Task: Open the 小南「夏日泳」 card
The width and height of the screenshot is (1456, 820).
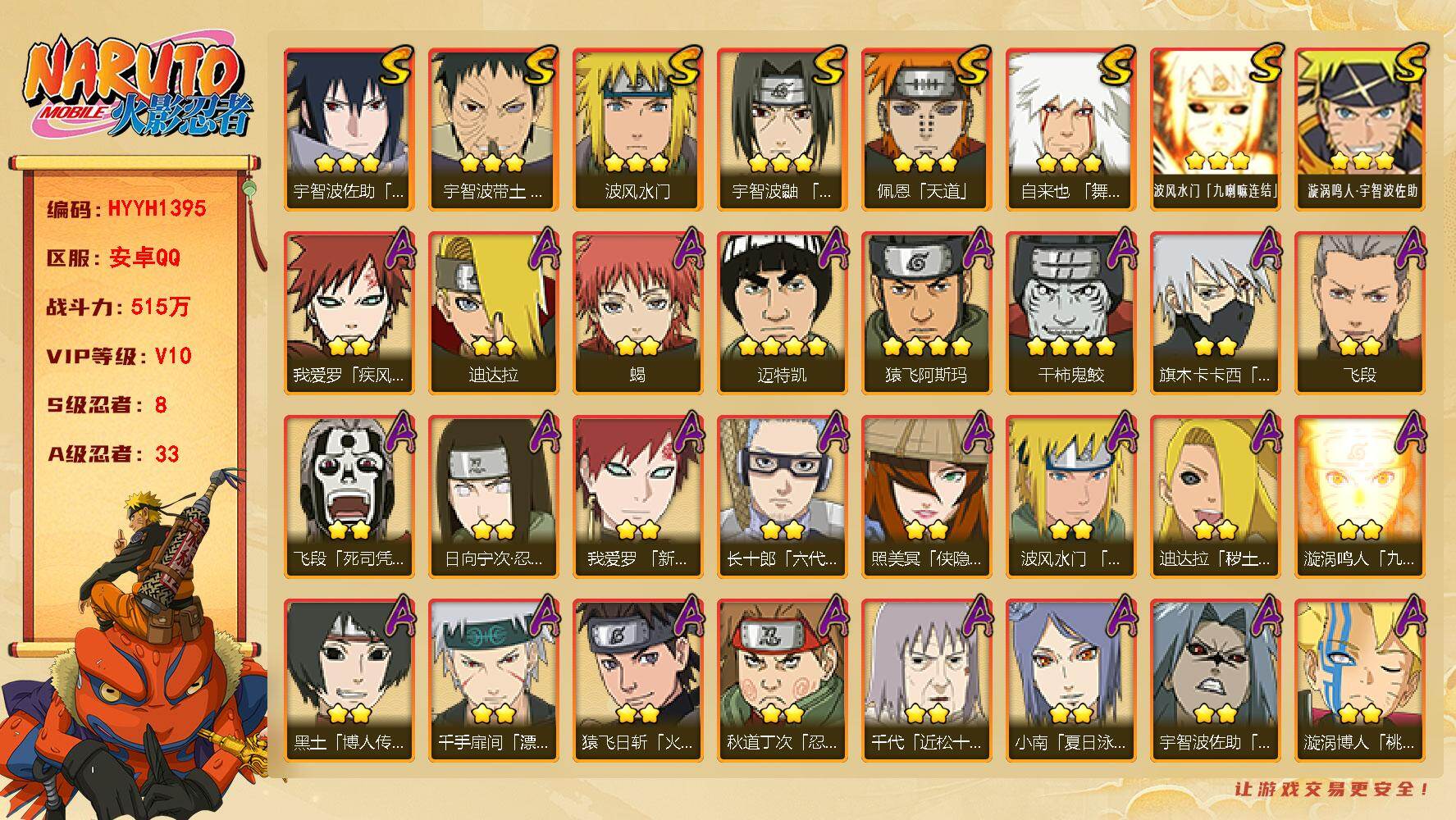Action: pos(1070,680)
